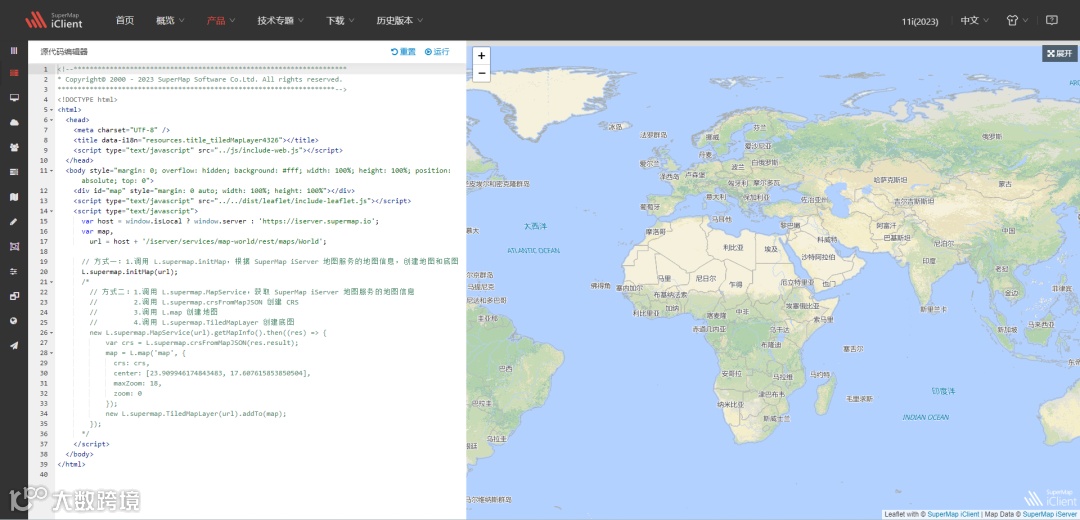Open the 中文 language dropdown
The height and width of the screenshot is (520, 1080).
pos(975,21)
